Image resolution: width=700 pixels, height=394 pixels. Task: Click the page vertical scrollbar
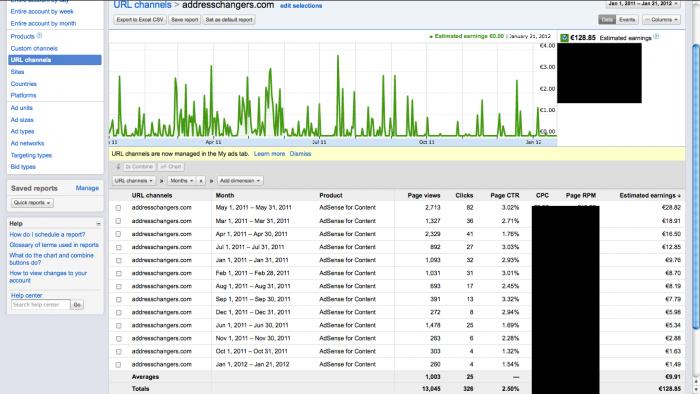[x=696, y=187]
